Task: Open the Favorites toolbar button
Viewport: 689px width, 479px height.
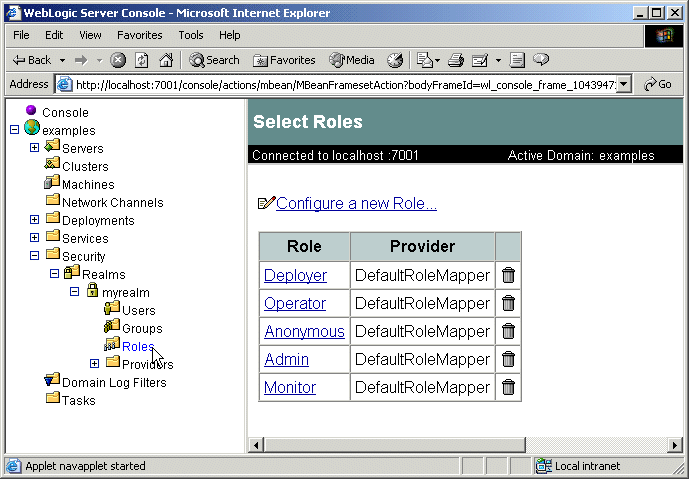Action: tap(284, 60)
